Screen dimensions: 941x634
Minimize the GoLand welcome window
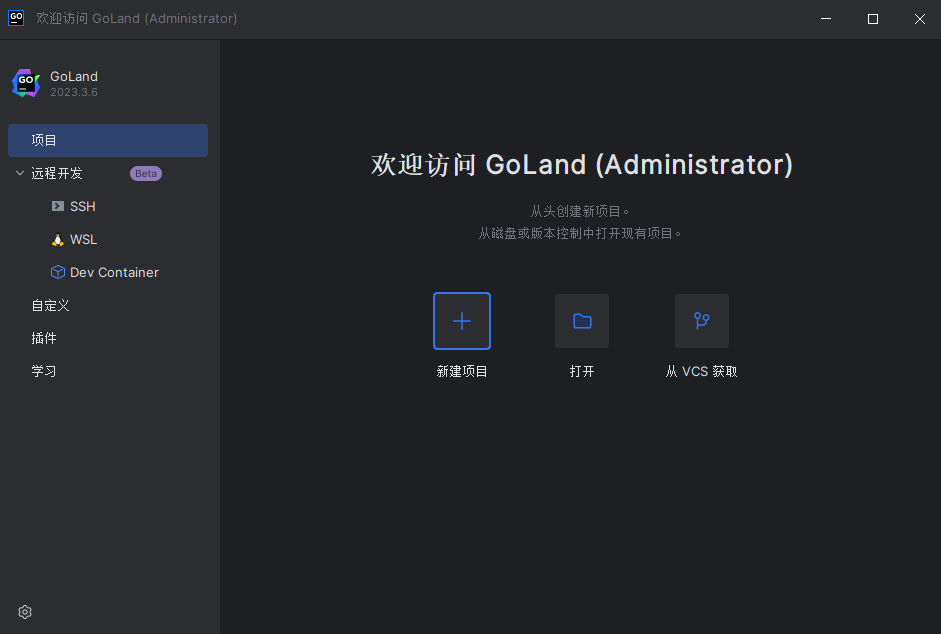click(x=826, y=19)
